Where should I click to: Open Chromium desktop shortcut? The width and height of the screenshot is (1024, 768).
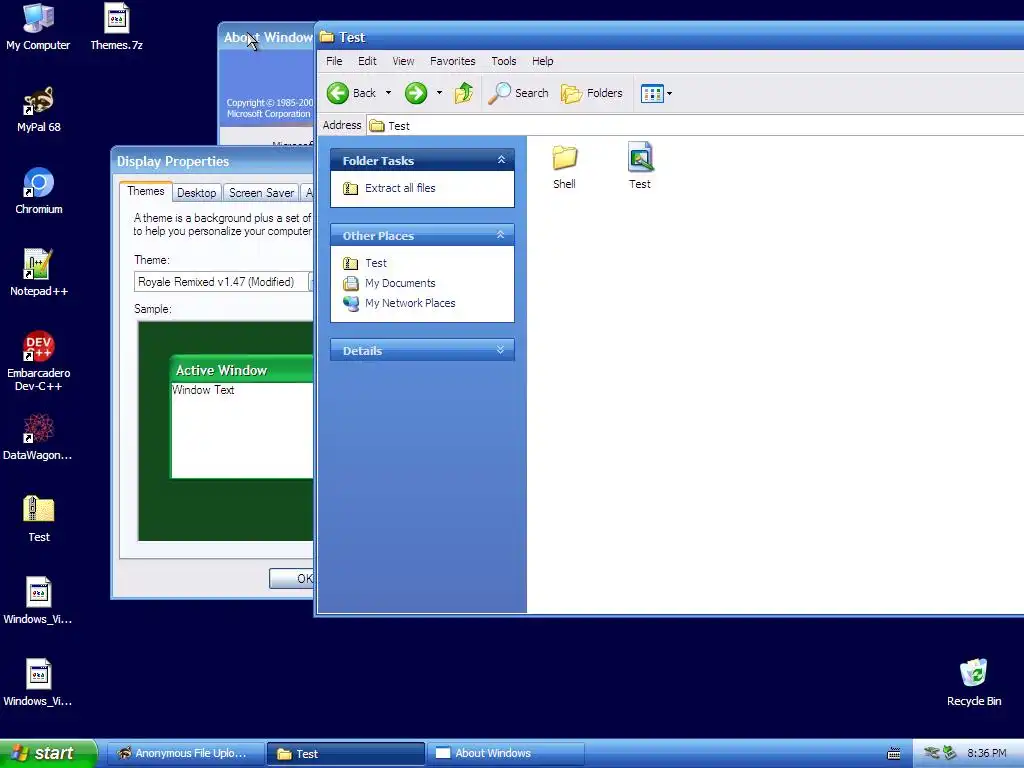pos(39,191)
